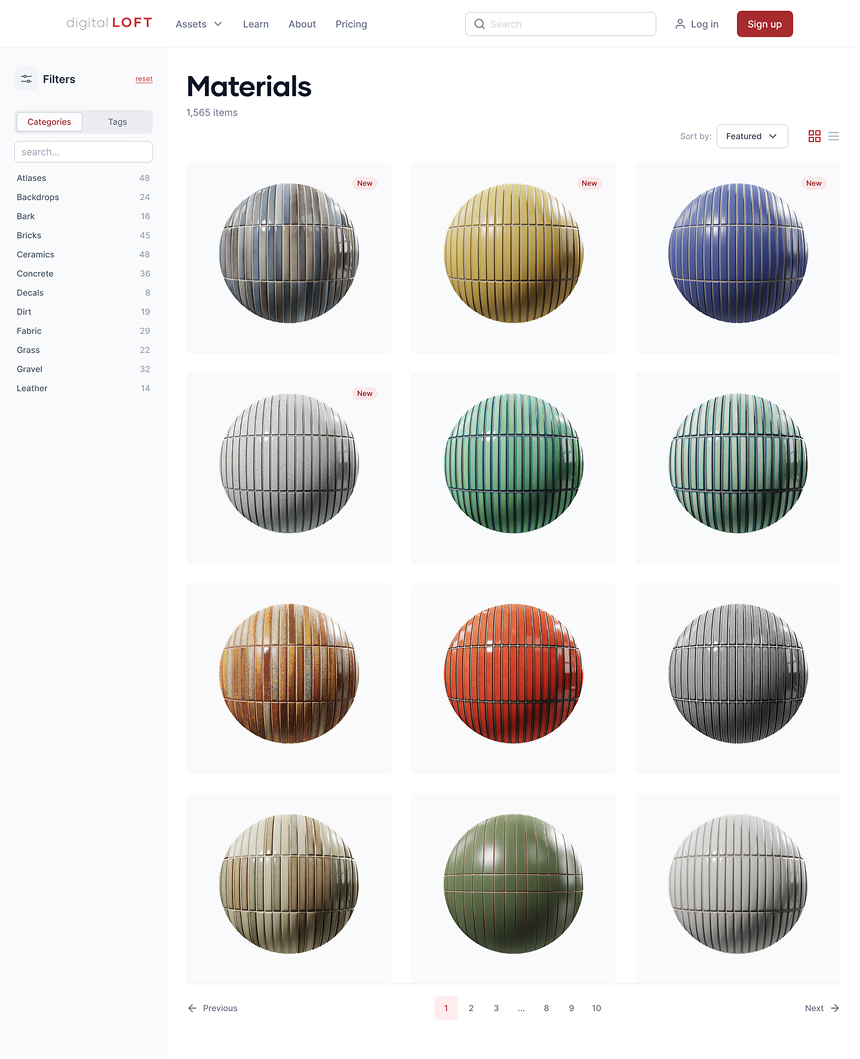This screenshot has width=860, height=1059.
Task: Click the pagination ellipsis
Action: click(521, 1008)
